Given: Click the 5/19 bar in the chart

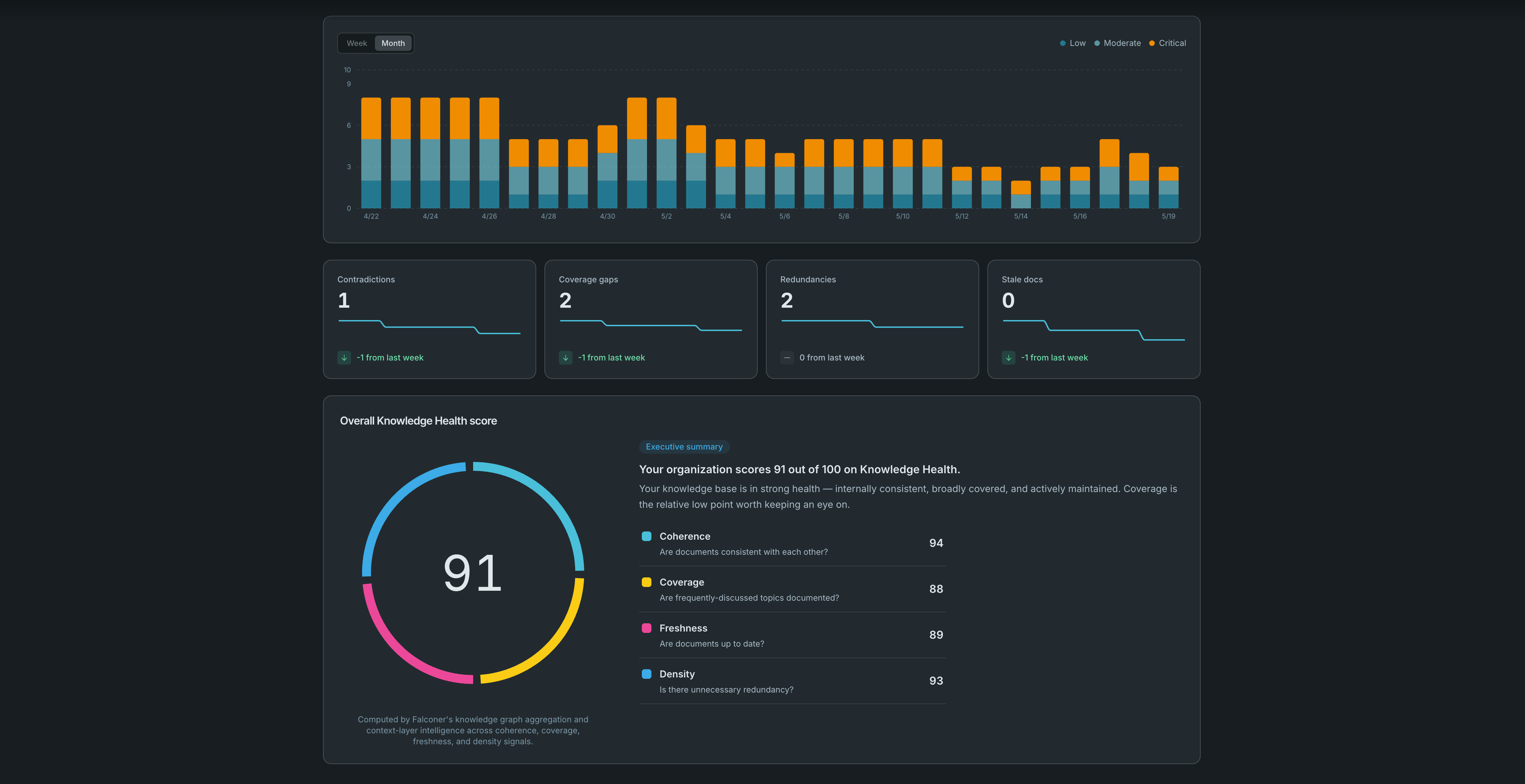Looking at the screenshot, I should coord(1169,187).
